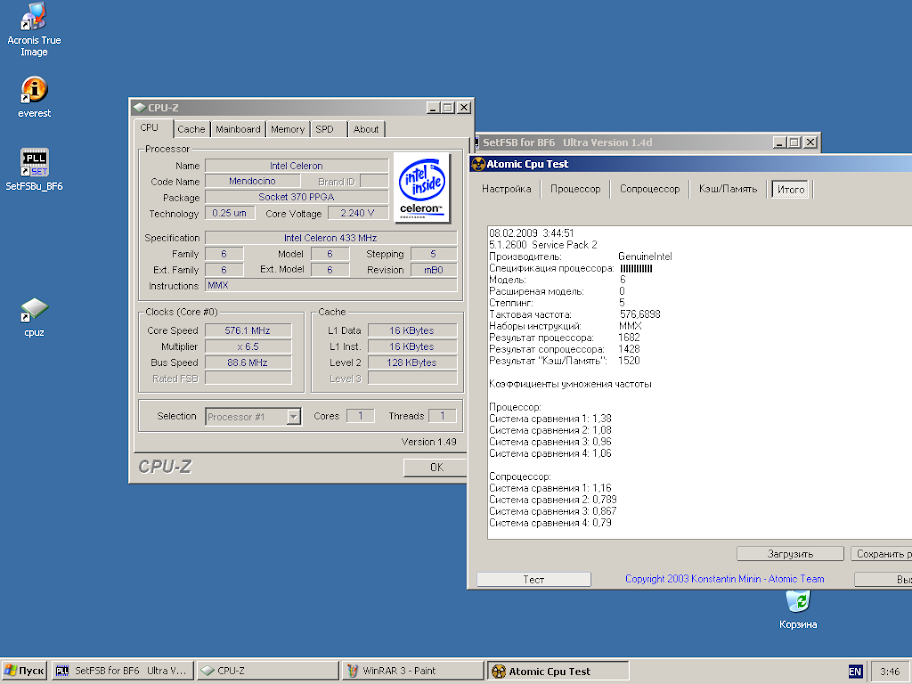Click the Threads value field in CPU-Z

pos(442,416)
